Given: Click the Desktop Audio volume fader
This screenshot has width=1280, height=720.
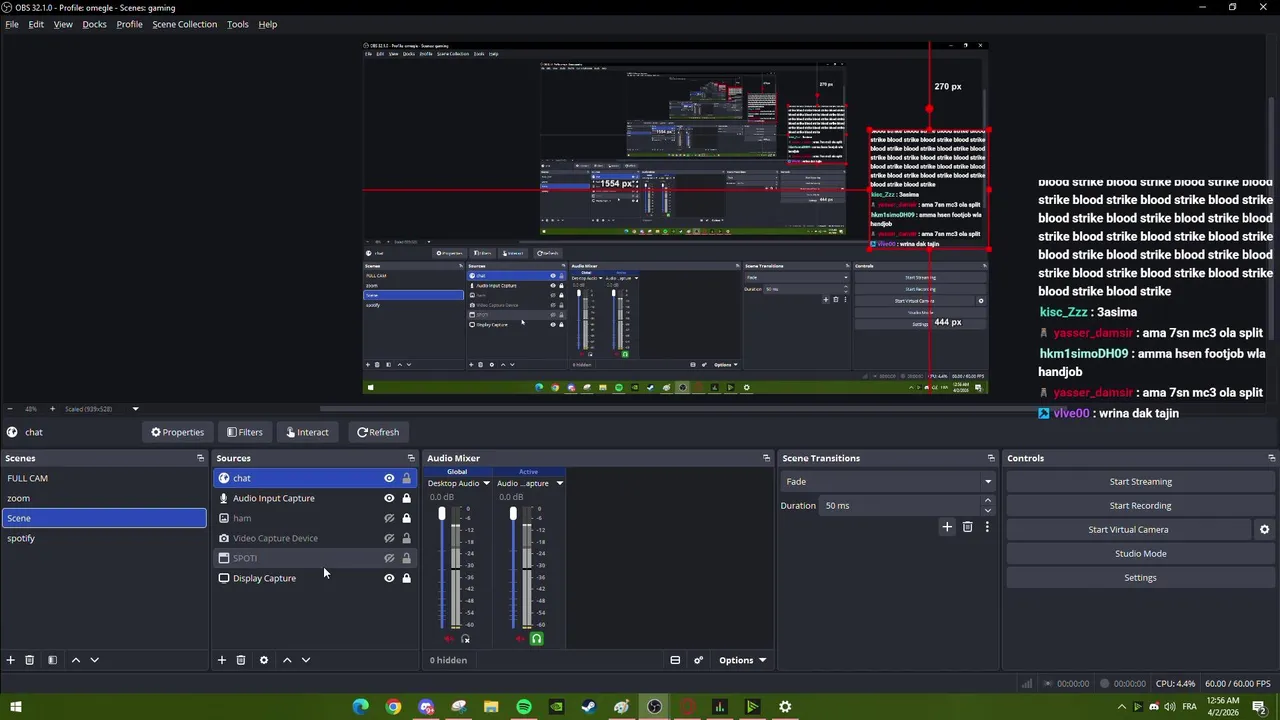Looking at the screenshot, I should (x=442, y=514).
